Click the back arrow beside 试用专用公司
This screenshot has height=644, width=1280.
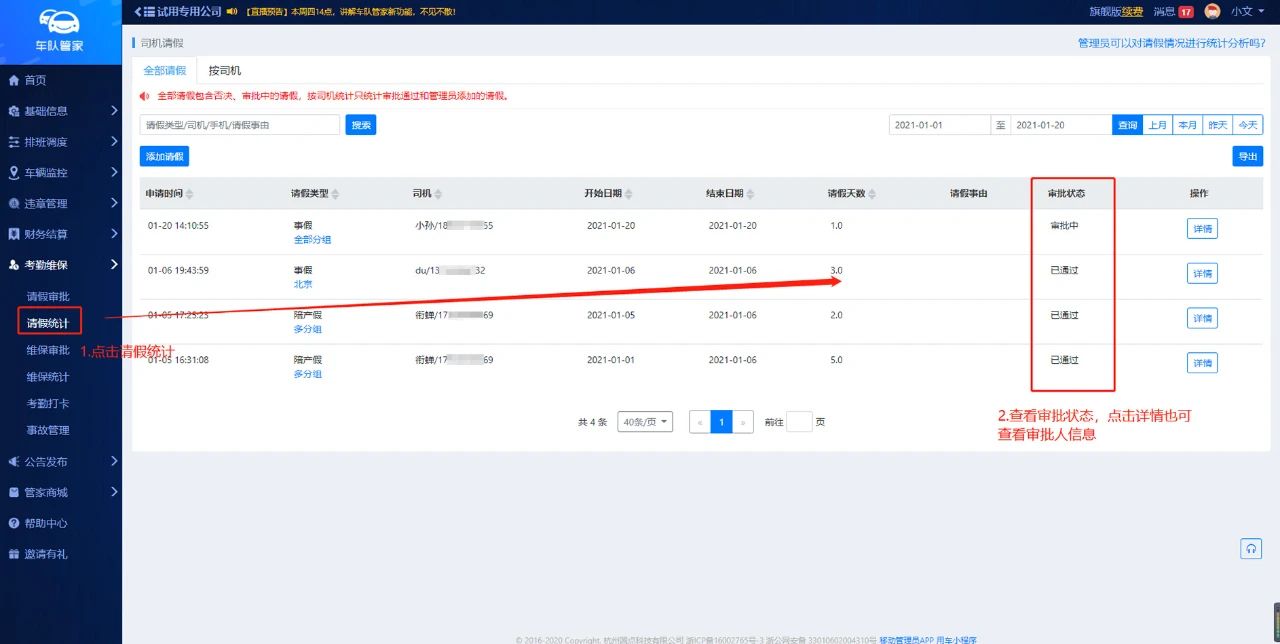click(141, 11)
